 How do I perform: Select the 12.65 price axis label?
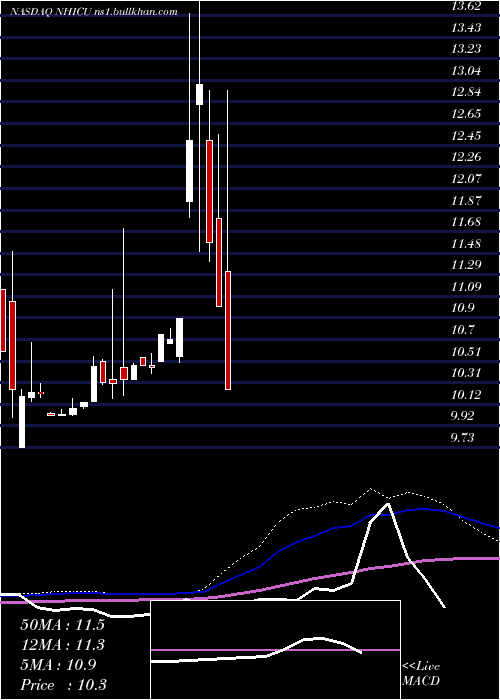(466, 114)
